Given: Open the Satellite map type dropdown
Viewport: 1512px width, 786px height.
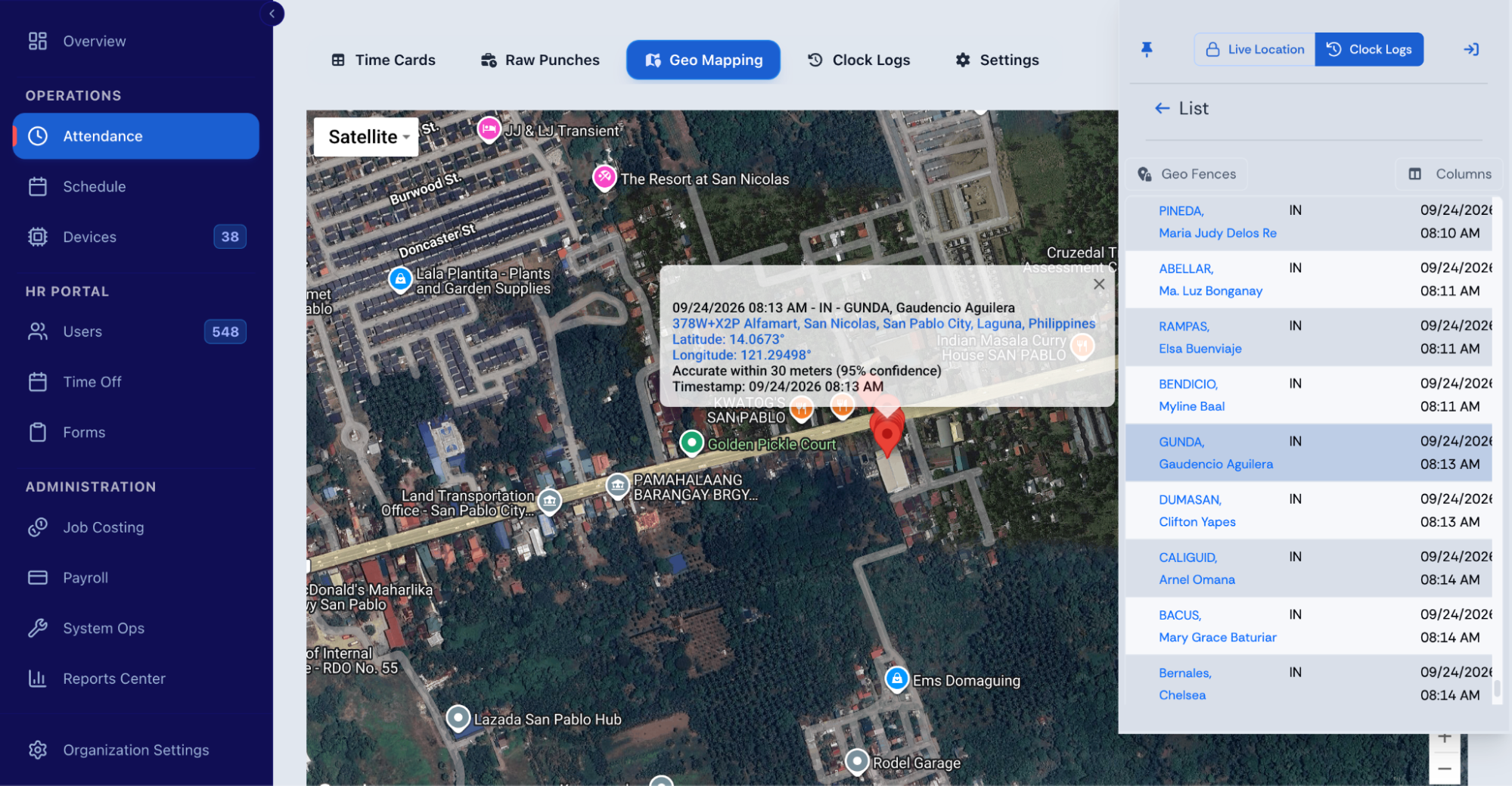Looking at the screenshot, I should 367,137.
